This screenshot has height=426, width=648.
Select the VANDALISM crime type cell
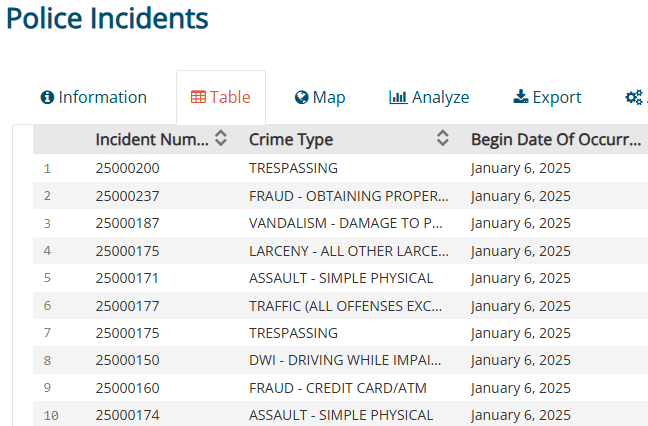point(345,223)
